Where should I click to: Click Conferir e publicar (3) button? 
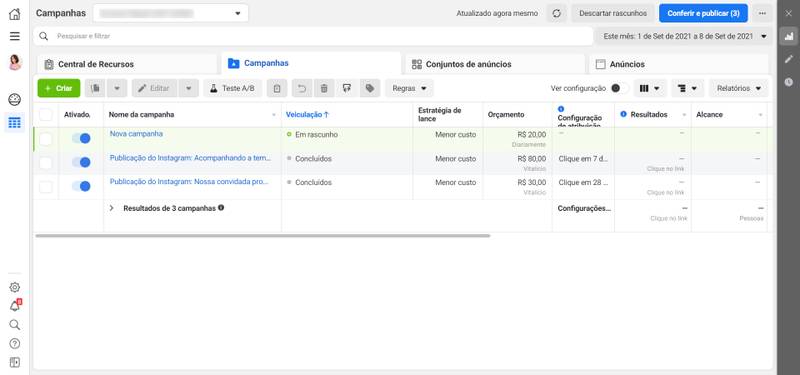coord(703,13)
